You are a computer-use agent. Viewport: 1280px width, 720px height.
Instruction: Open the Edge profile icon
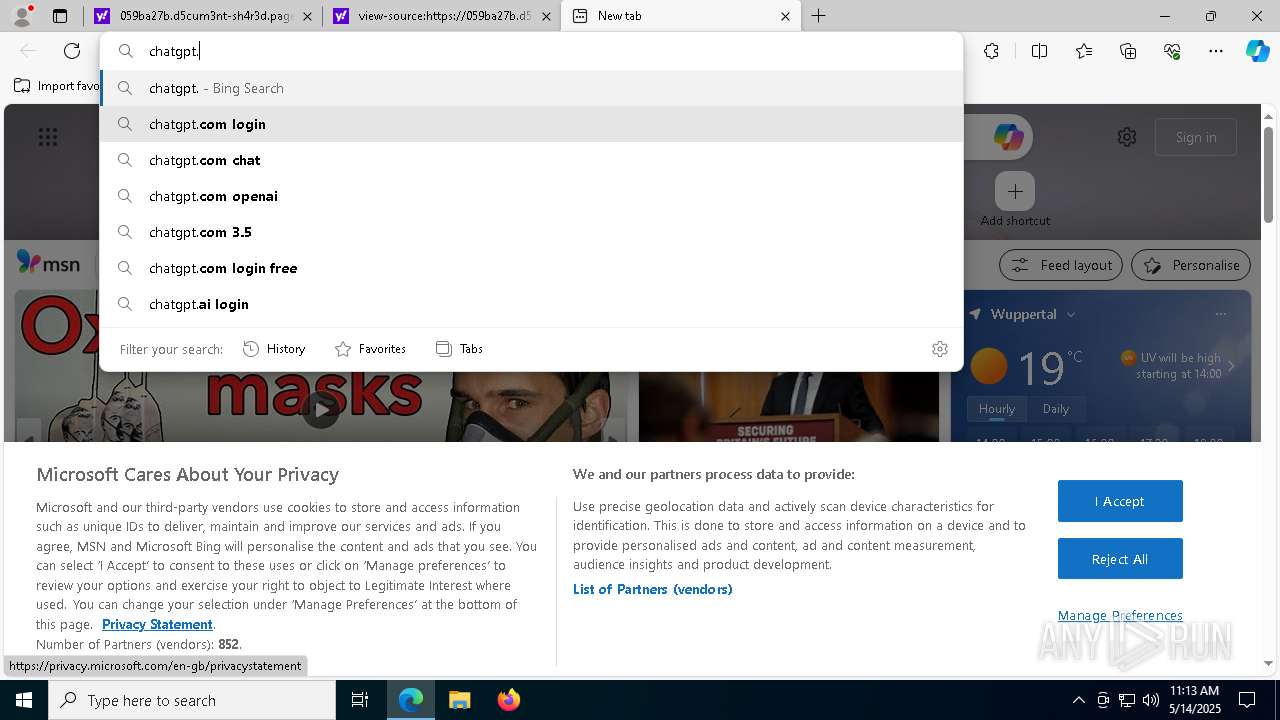(22, 16)
